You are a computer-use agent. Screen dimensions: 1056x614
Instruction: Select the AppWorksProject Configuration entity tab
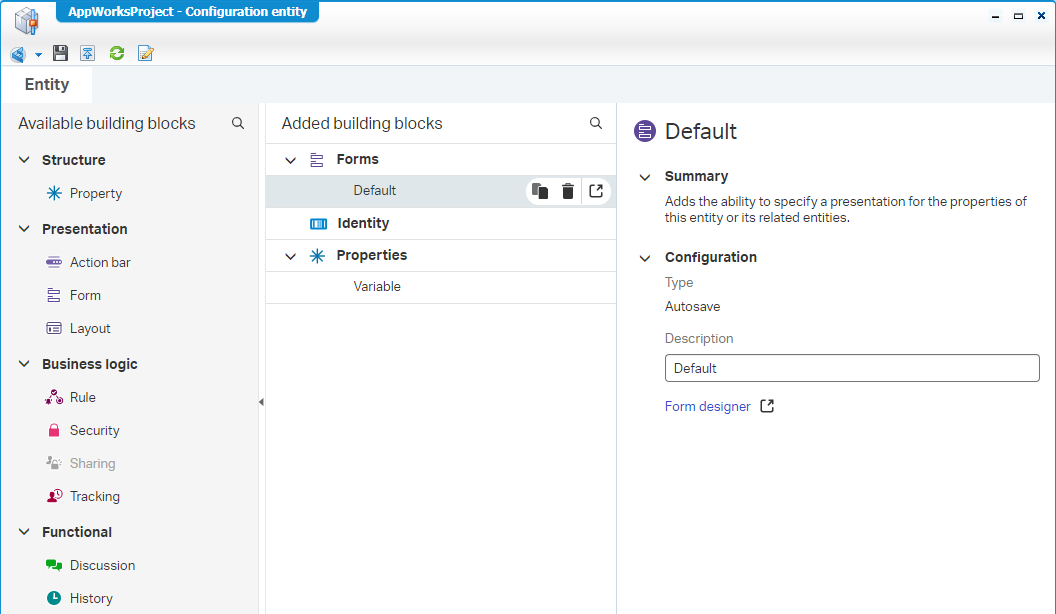187,12
